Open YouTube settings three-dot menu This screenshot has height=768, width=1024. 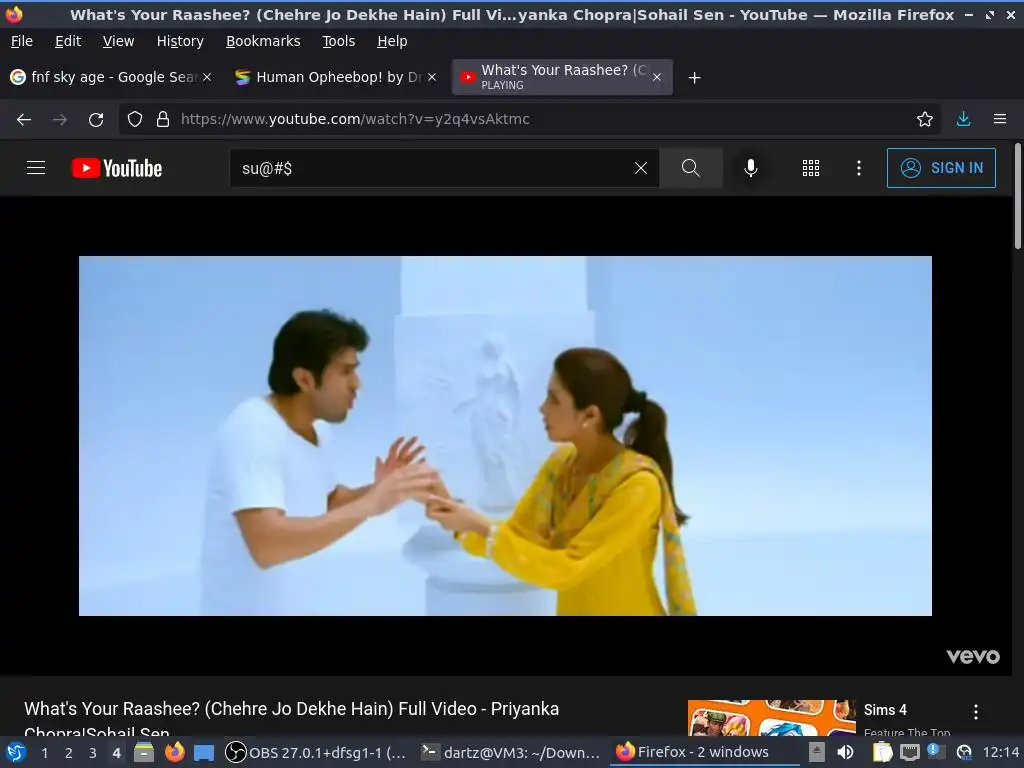[x=859, y=168]
